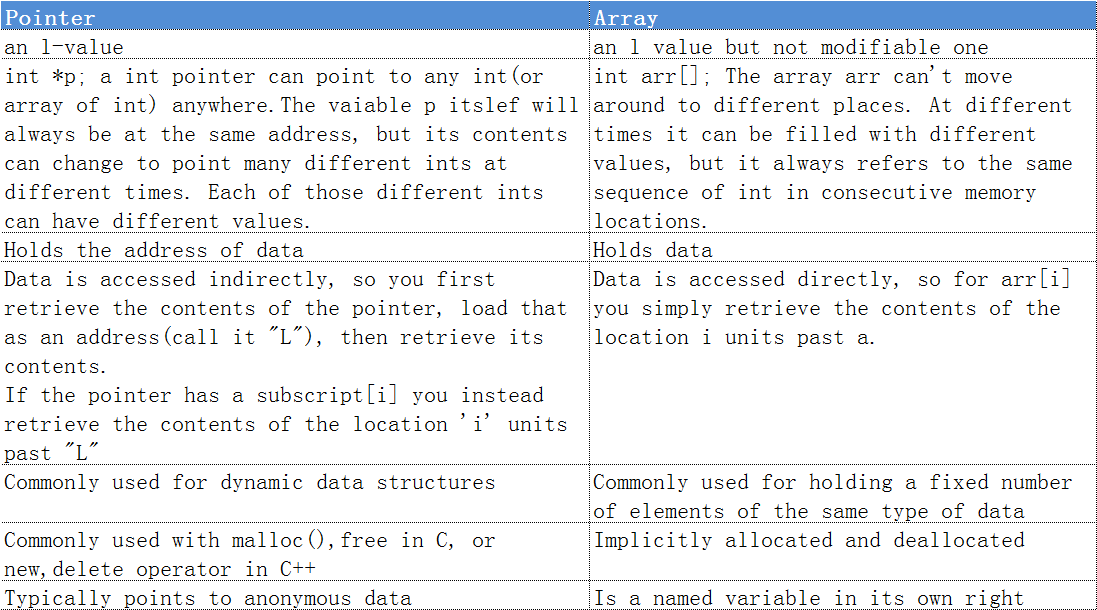Click the "Data is accessed indirectly" cell
This screenshot has width=1097, height=610.
295,365
